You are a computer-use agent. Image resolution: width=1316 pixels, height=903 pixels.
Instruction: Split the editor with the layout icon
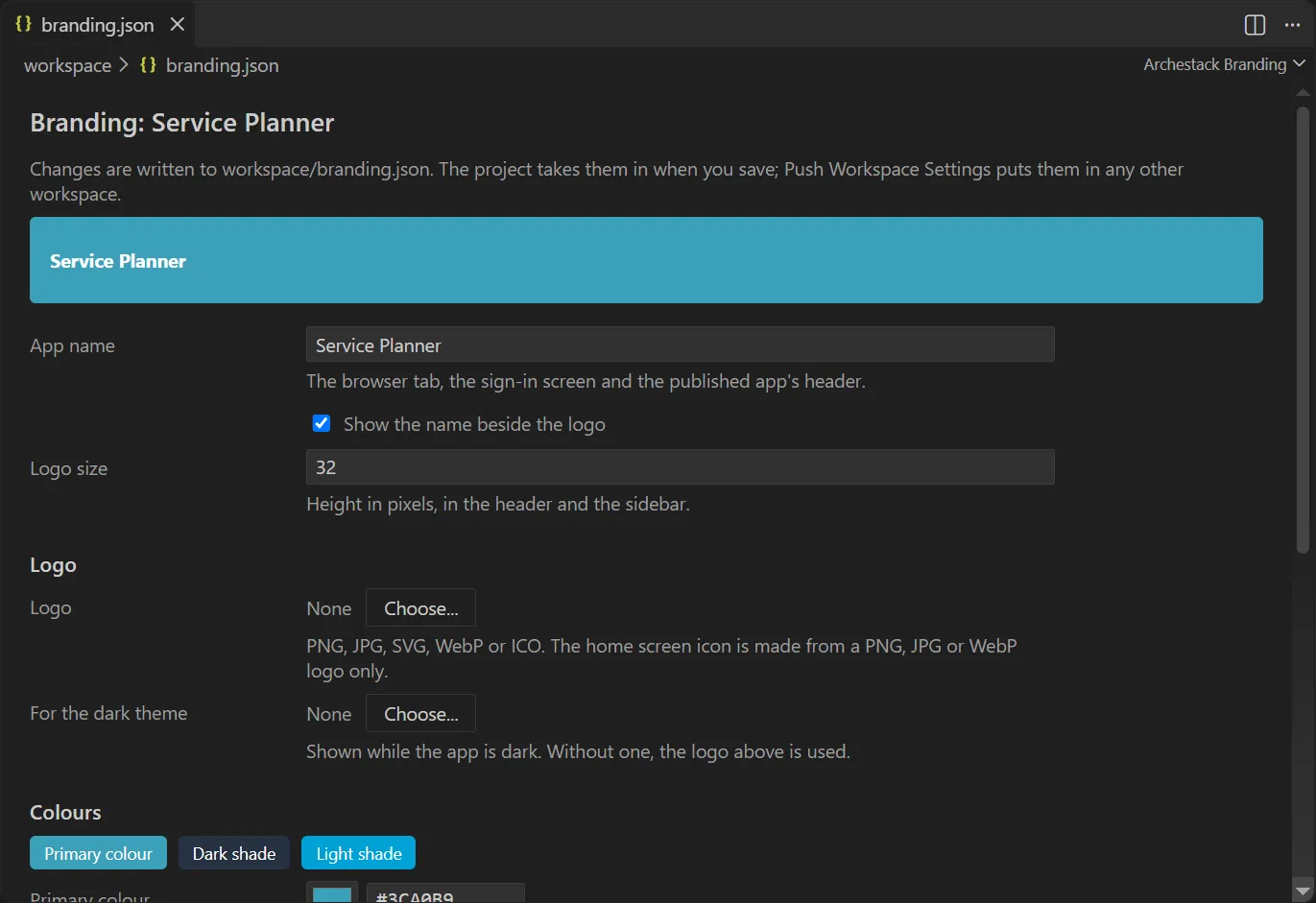[x=1255, y=25]
